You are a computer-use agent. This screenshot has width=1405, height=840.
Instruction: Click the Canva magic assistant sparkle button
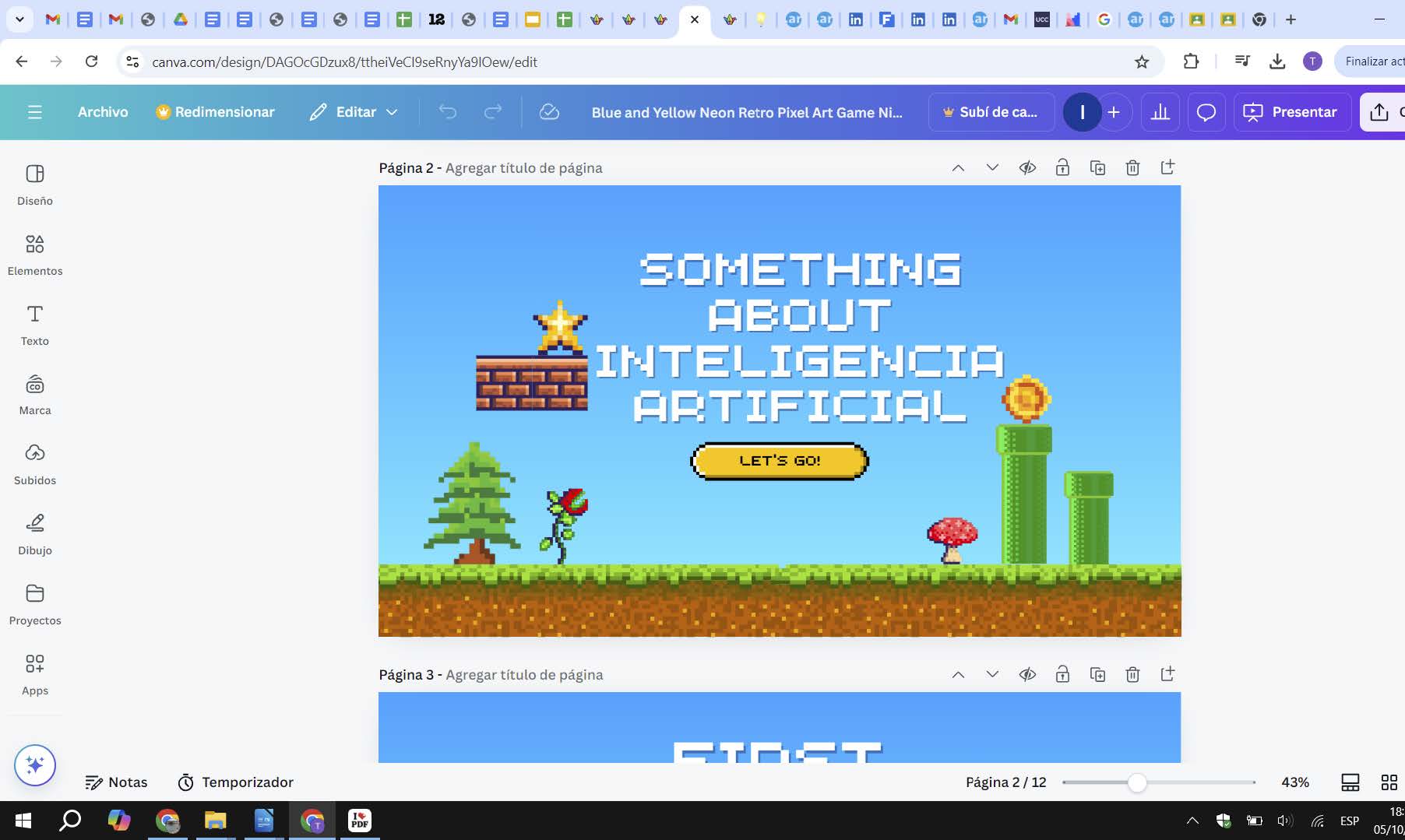[35, 765]
